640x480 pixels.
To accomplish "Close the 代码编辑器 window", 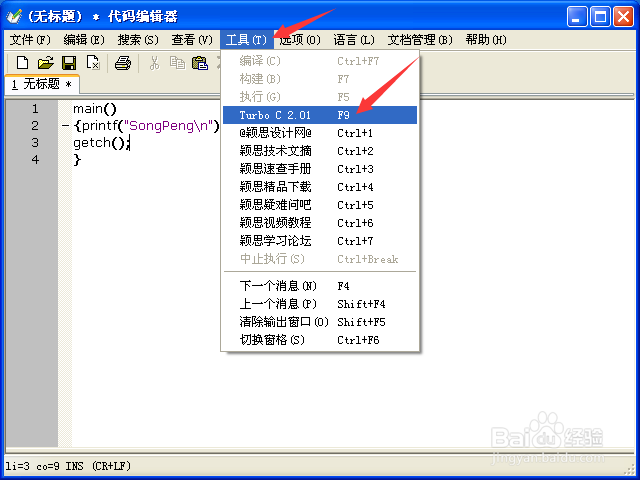I will (x=624, y=17).
